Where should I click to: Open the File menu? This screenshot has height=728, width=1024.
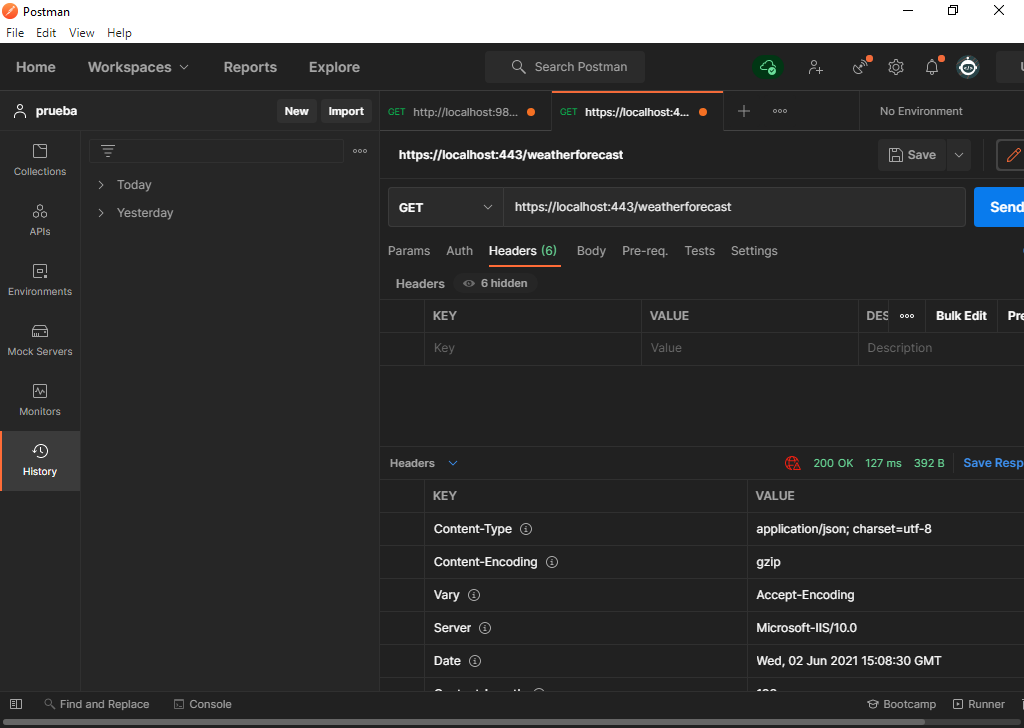coord(15,33)
